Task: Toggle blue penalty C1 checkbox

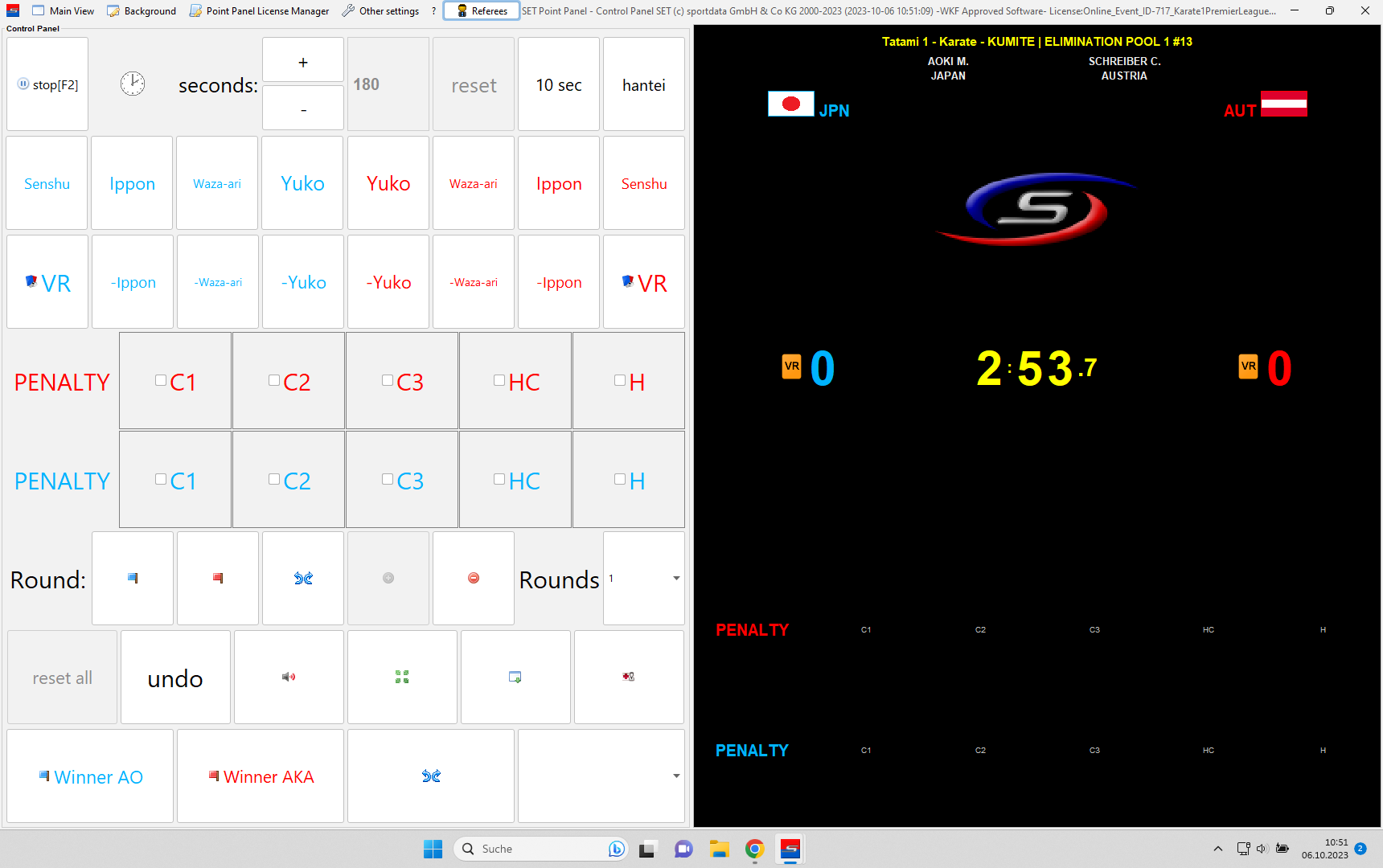Action: 161,480
